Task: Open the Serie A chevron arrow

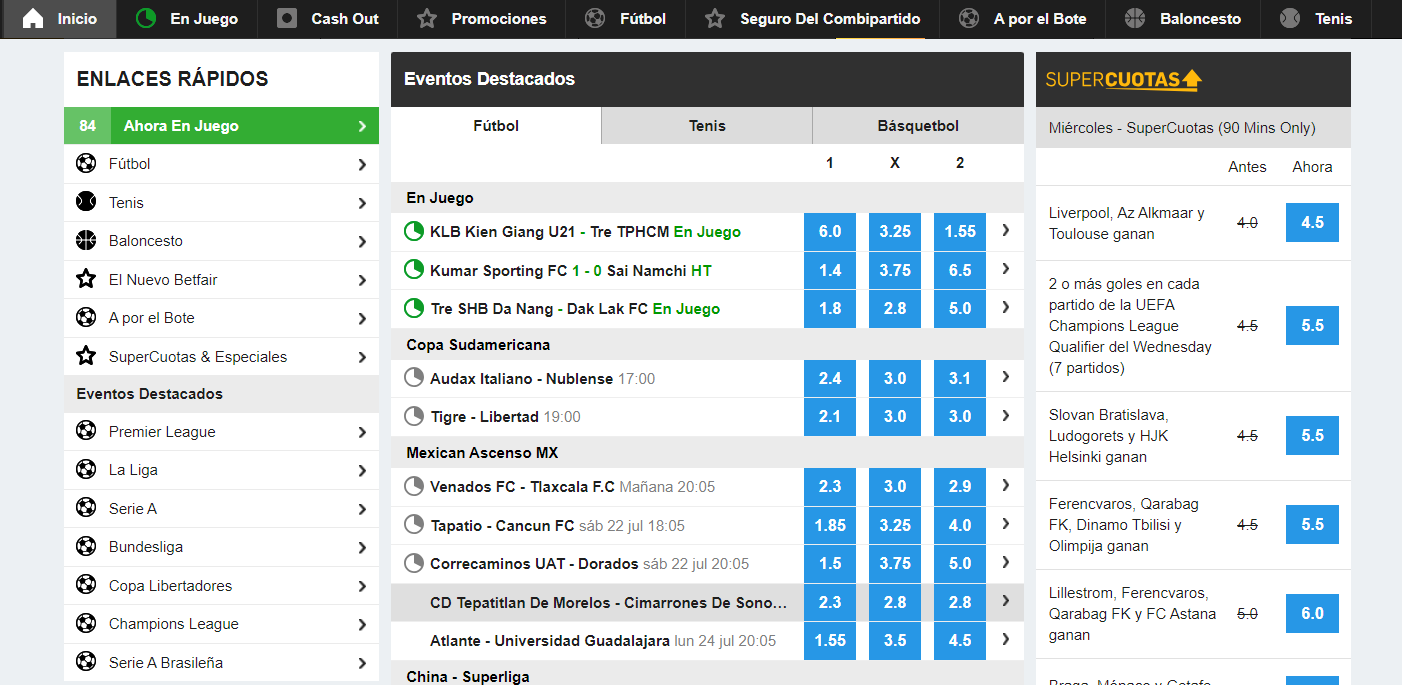Action: coord(362,509)
